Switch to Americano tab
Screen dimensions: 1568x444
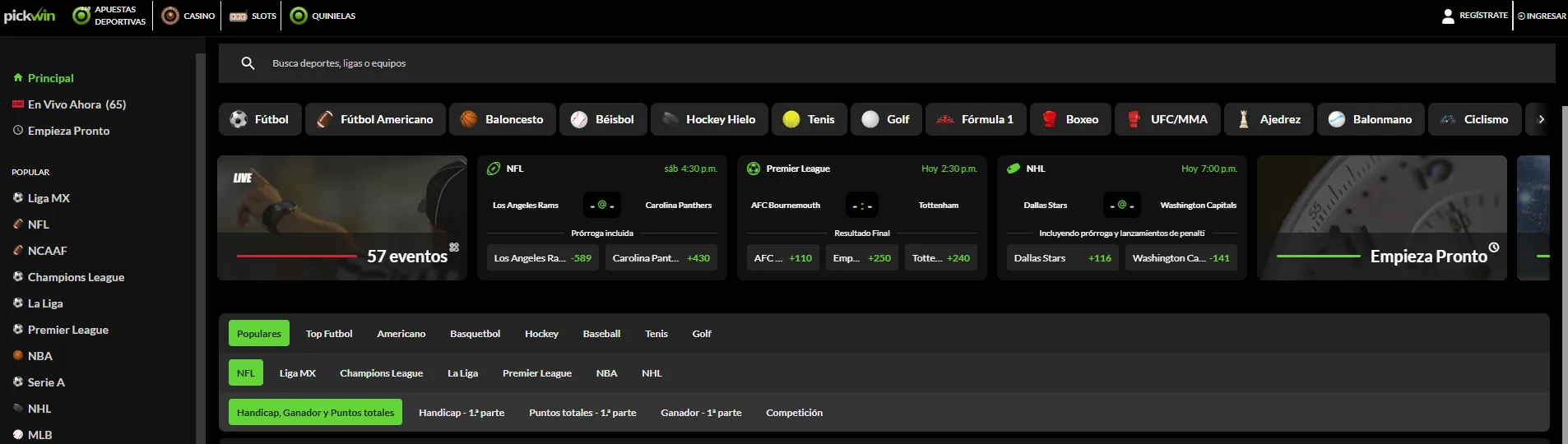(401, 333)
